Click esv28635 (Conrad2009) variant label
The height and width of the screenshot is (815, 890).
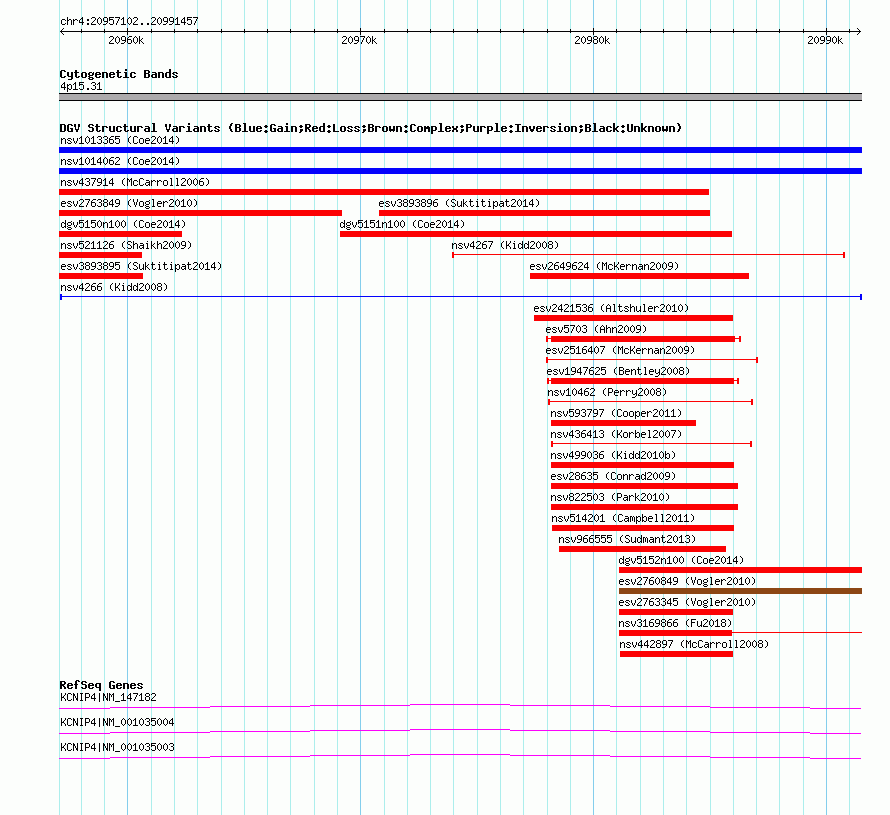point(613,476)
